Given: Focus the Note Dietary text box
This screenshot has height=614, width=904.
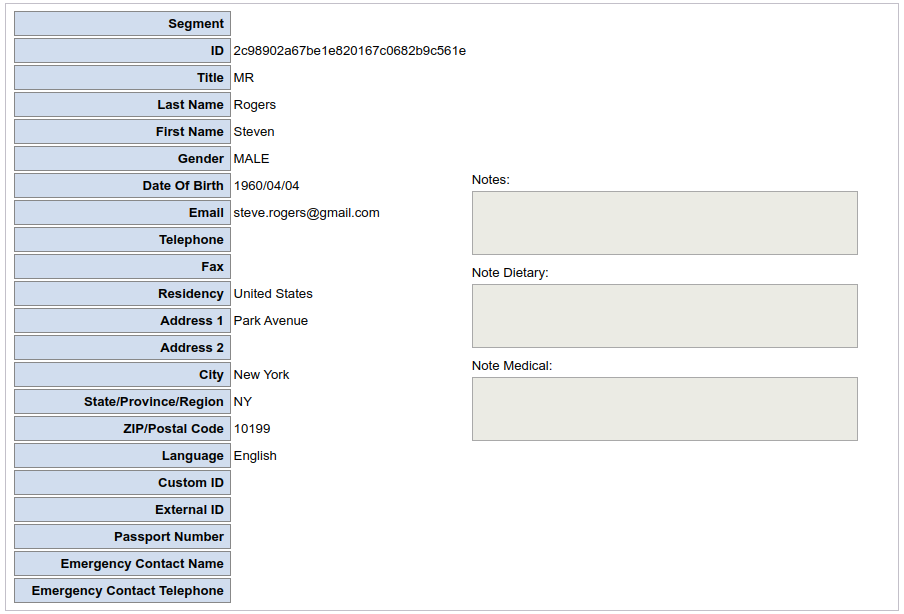Looking at the screenshot, I should 664,316.
